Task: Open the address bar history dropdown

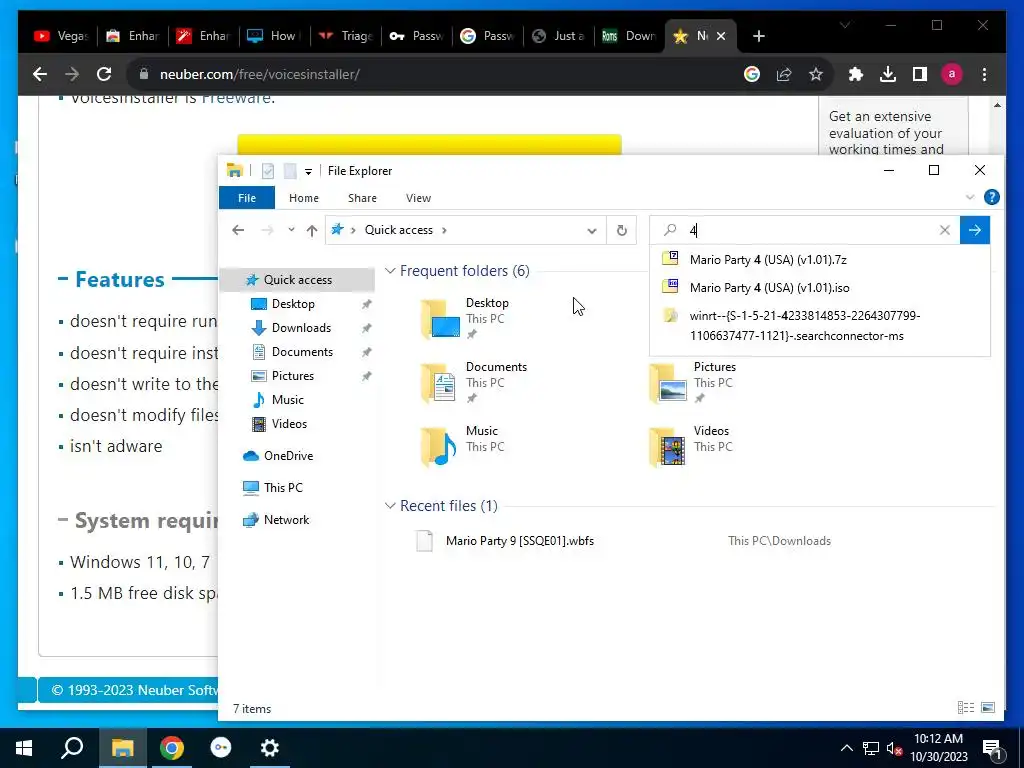Action: click(x=592, y=231)
